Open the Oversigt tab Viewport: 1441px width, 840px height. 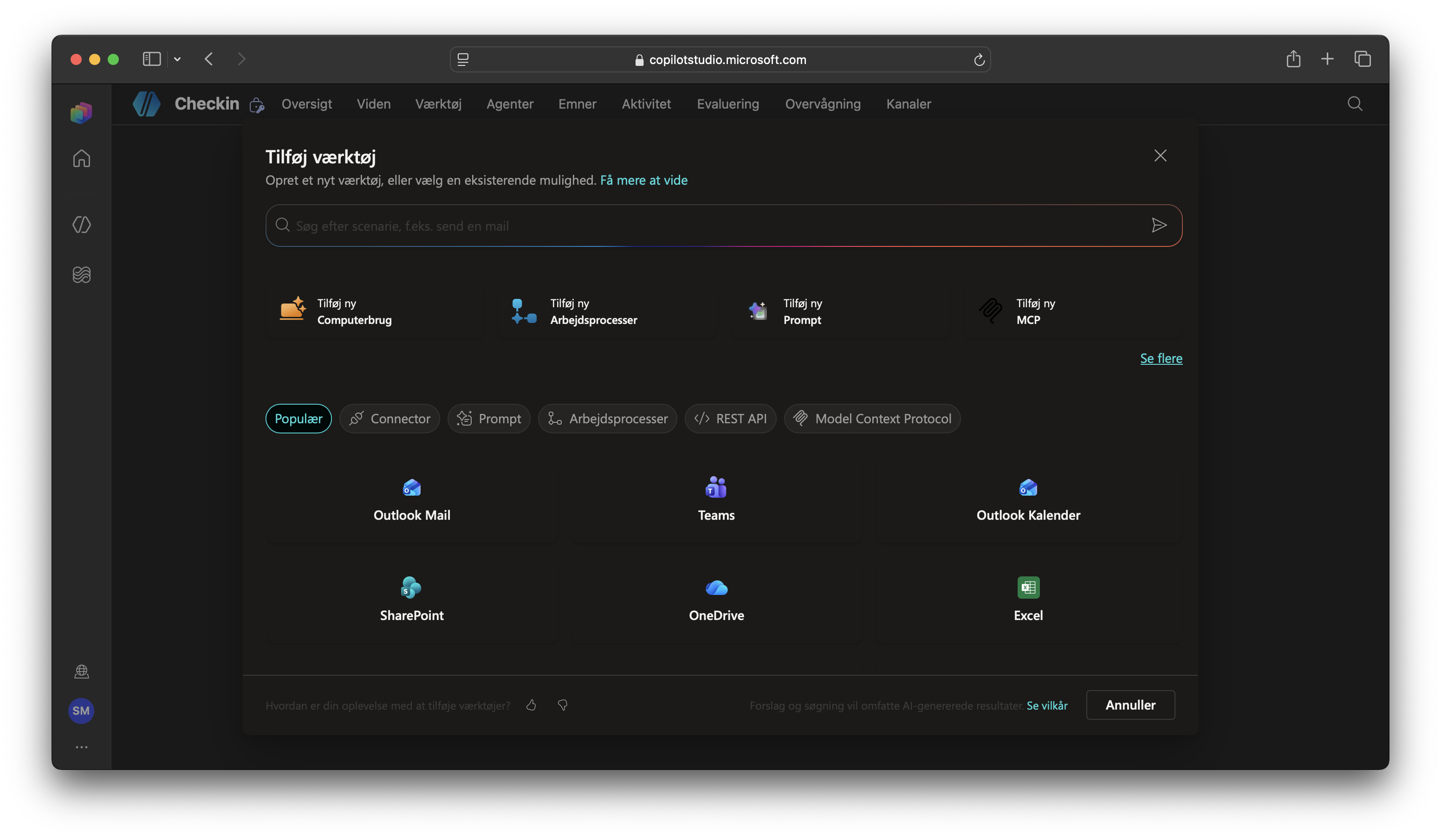(x=306, y=104)
